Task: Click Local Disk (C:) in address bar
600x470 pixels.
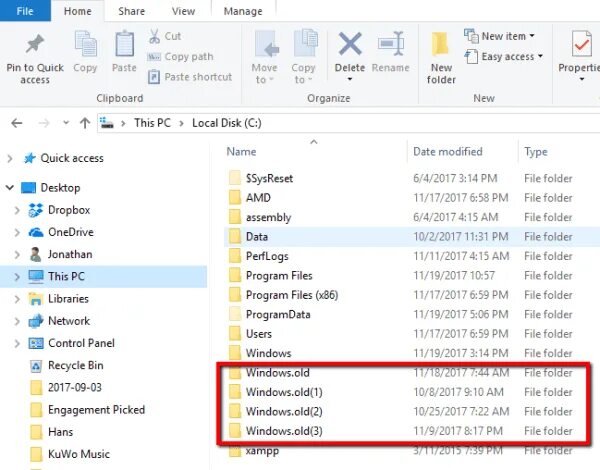Action: pyautogui.click(x=227, y=123)
